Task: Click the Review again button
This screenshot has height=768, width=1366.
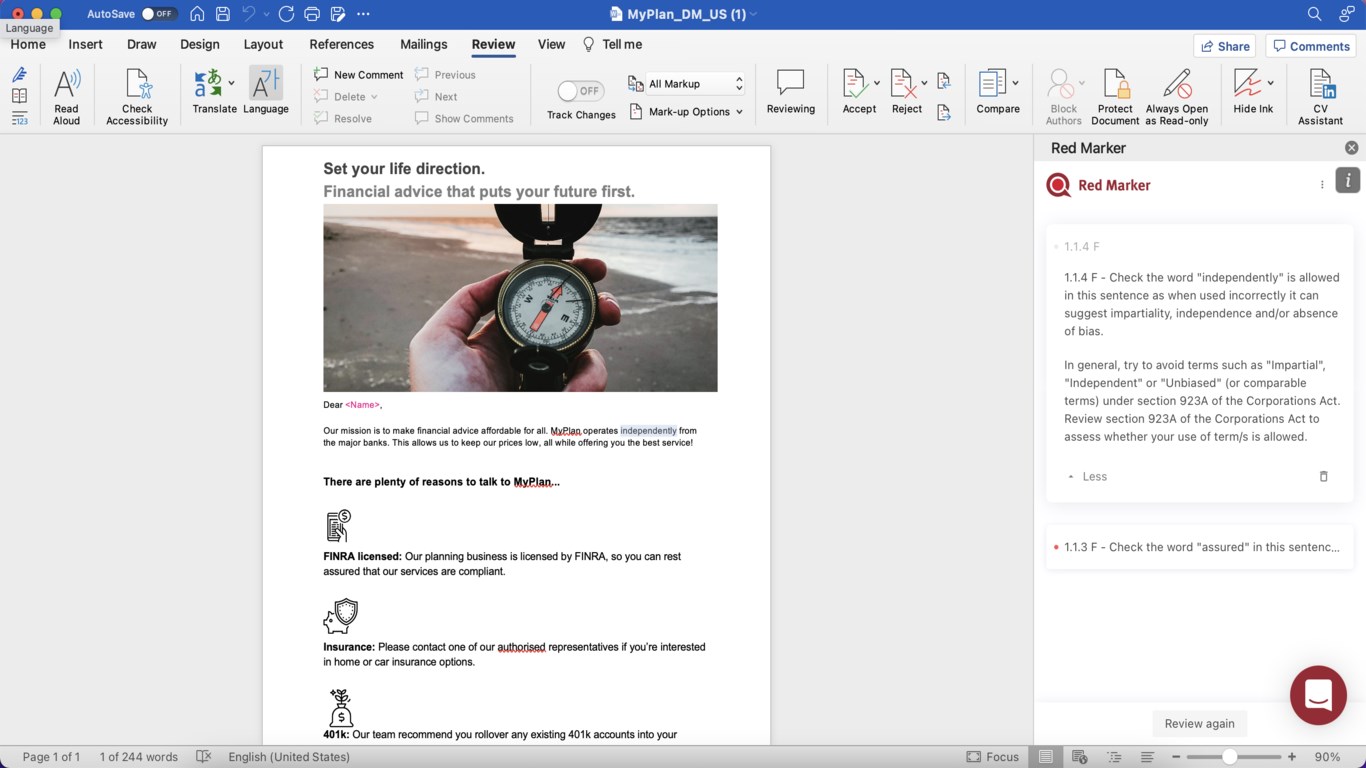Action: point(1199,723)
